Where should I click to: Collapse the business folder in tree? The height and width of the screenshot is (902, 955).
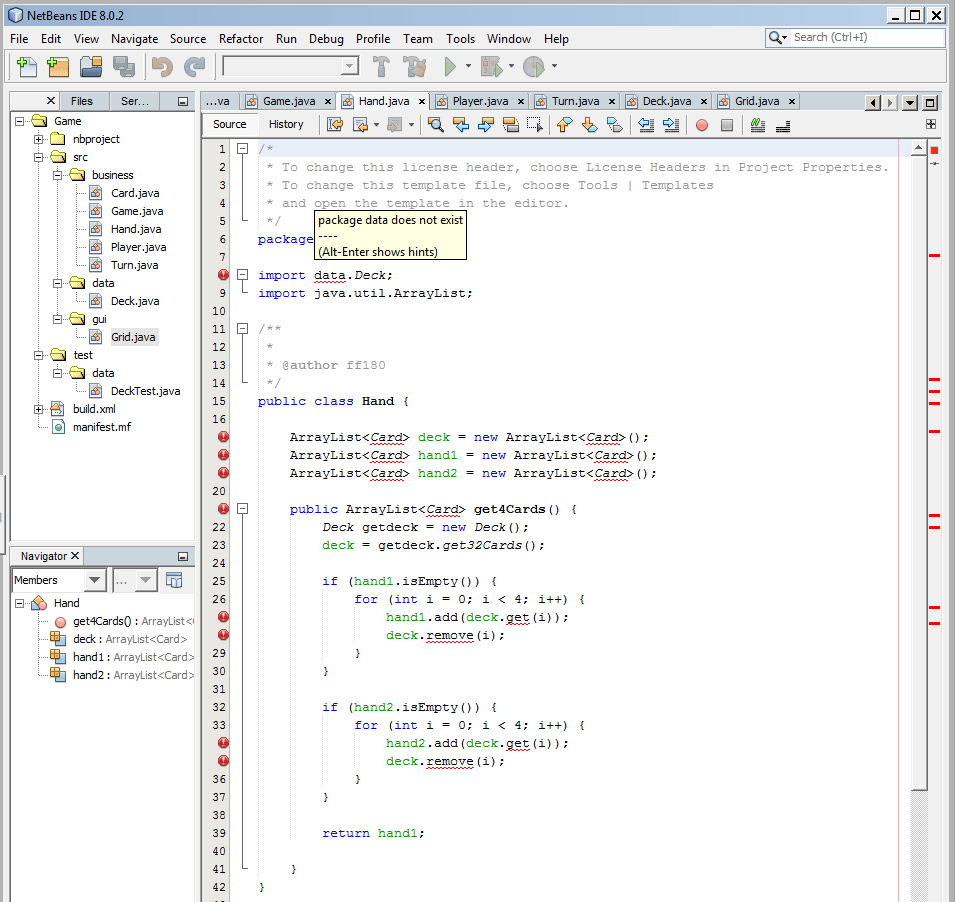58,175
